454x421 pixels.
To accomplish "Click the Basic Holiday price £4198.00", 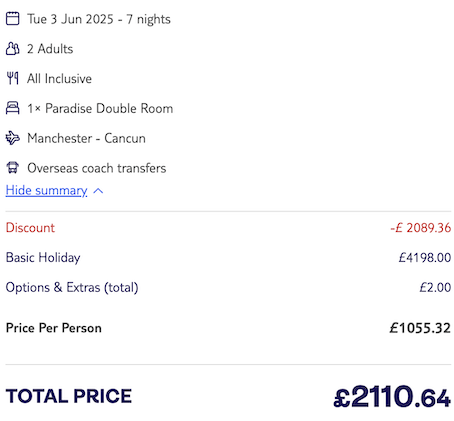I will 425,257.
